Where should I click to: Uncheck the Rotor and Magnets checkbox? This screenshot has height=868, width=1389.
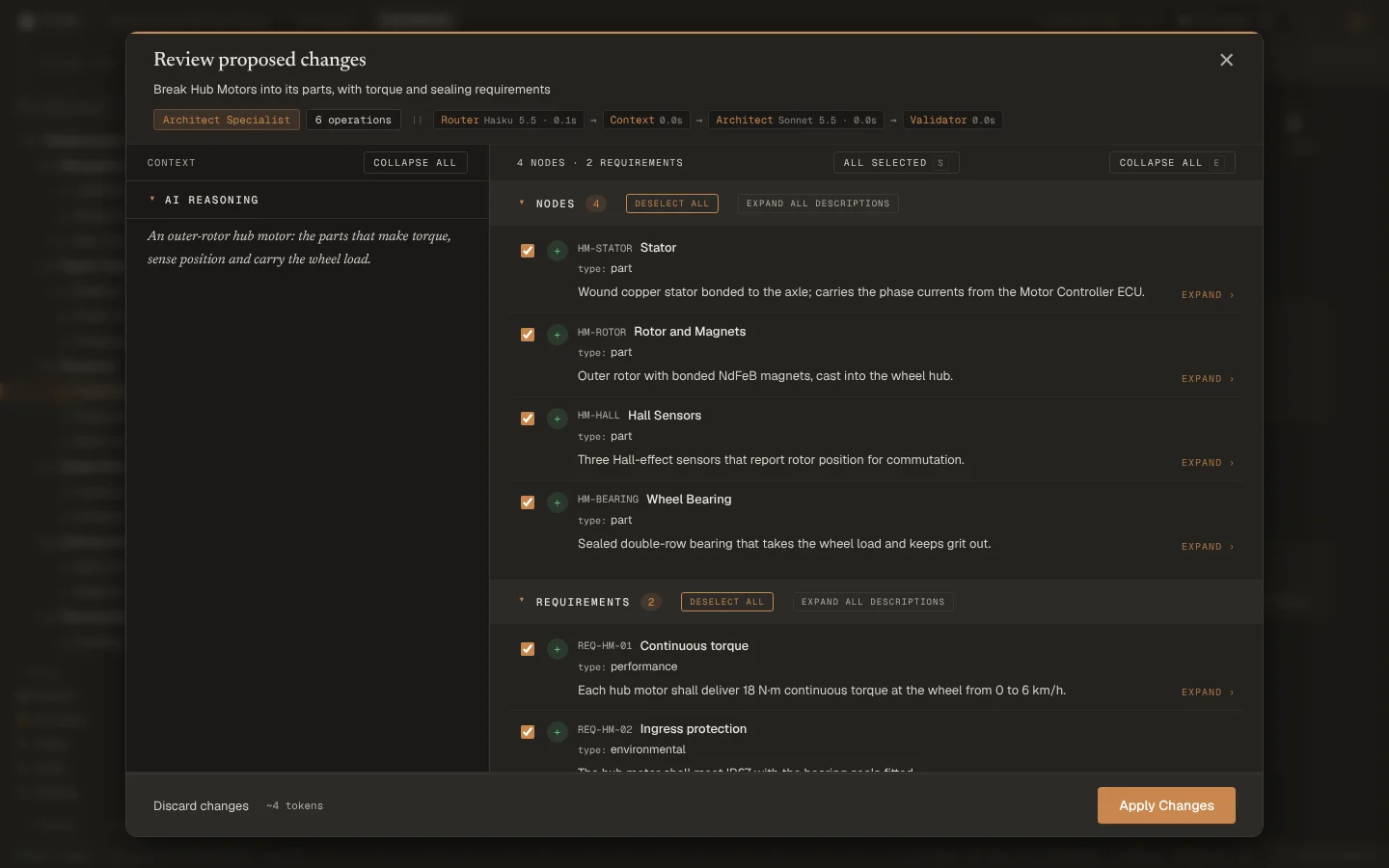click(528, 335)
